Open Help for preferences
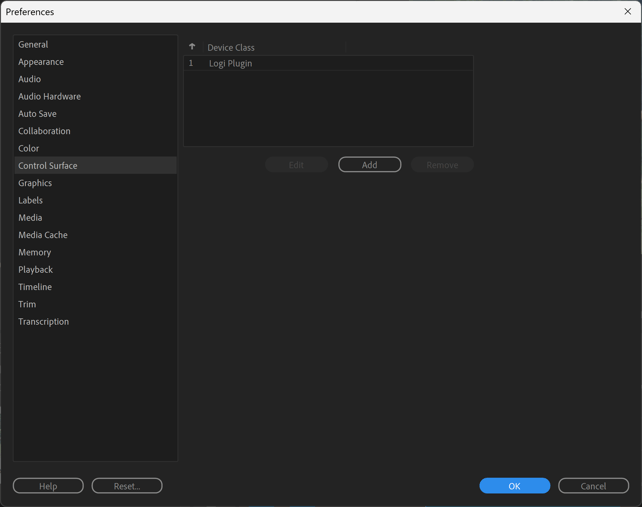 point(48,486)
